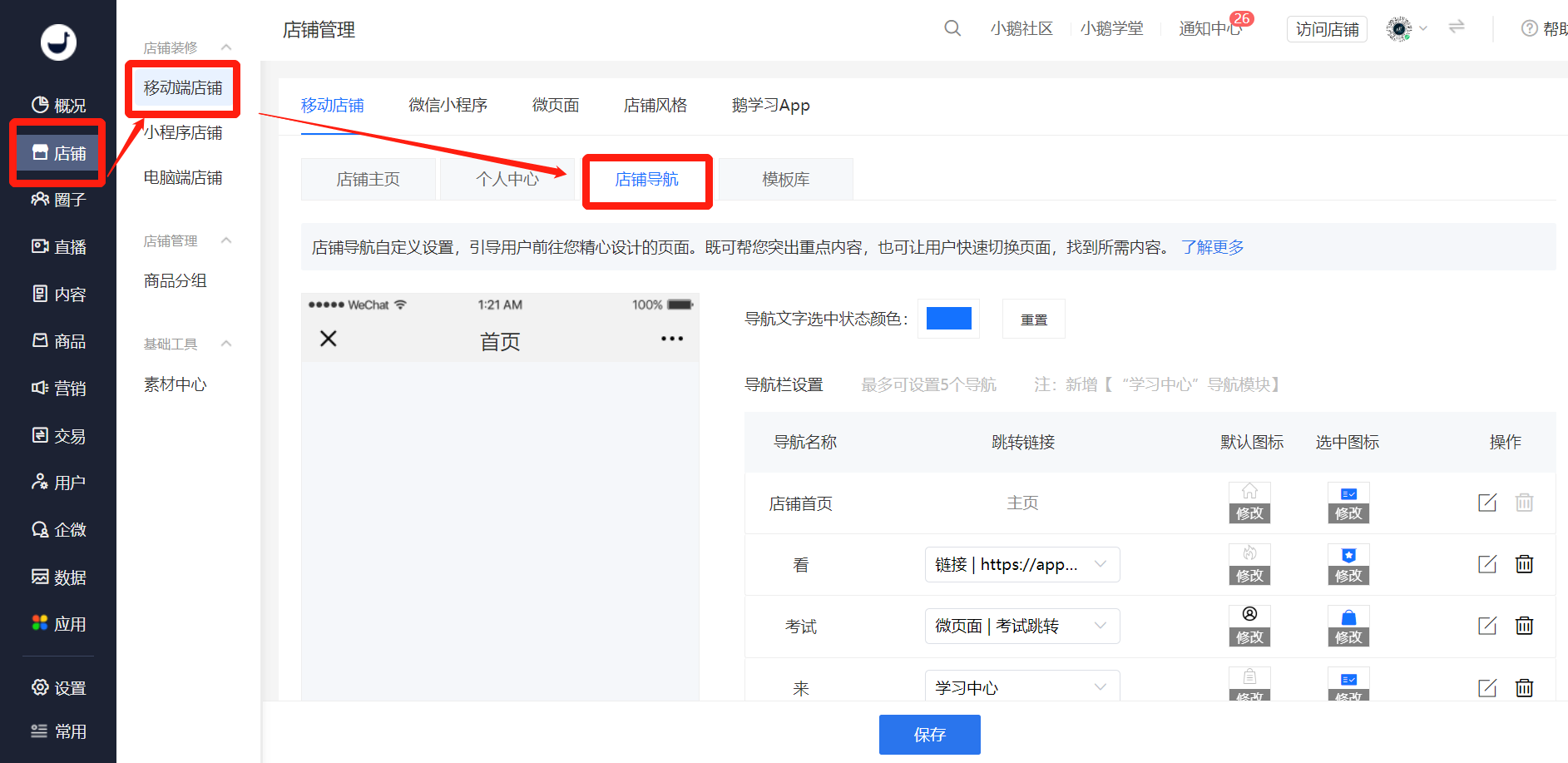
Task: Click the search magnifier icon in header
Action: [952, 28]
